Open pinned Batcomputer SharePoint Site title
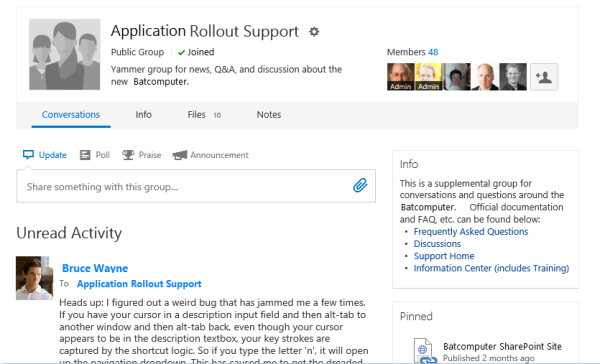 (502, 346)
